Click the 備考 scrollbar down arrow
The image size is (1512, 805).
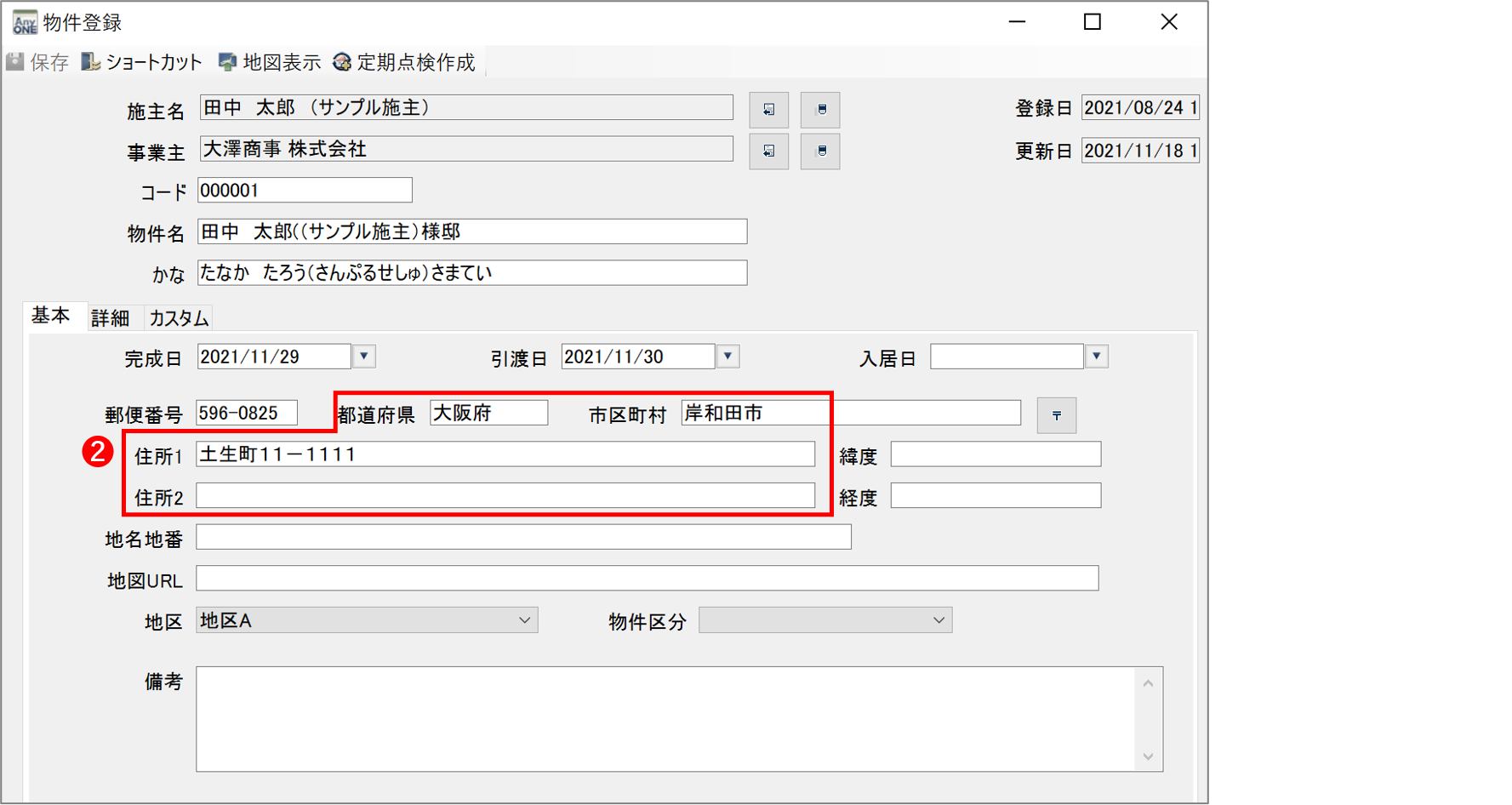click(x=1148, y=756)
